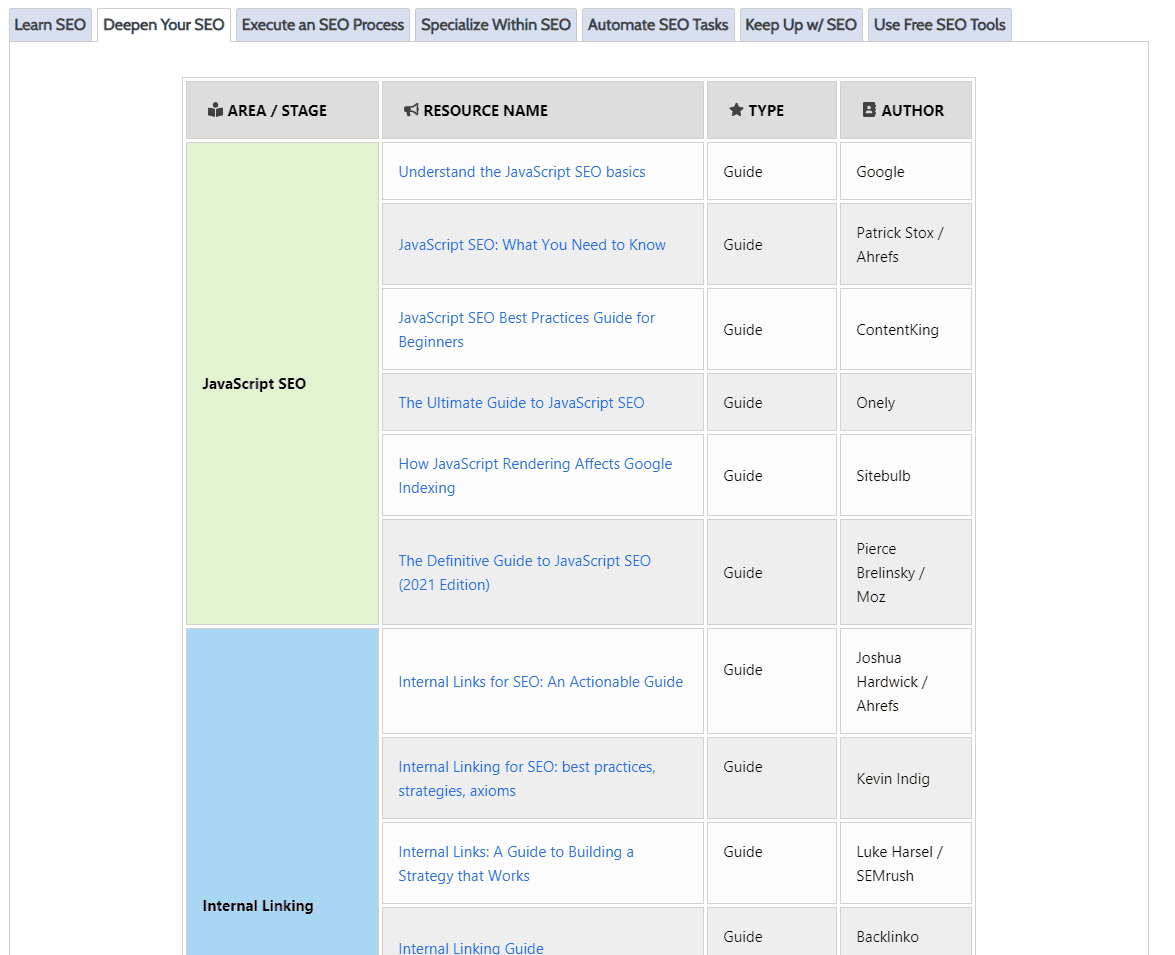Screen dimensions: 1175x955
Task: Open The Definitive Guide to JavaScript SEO link
Action: click(x=524, y=561)
